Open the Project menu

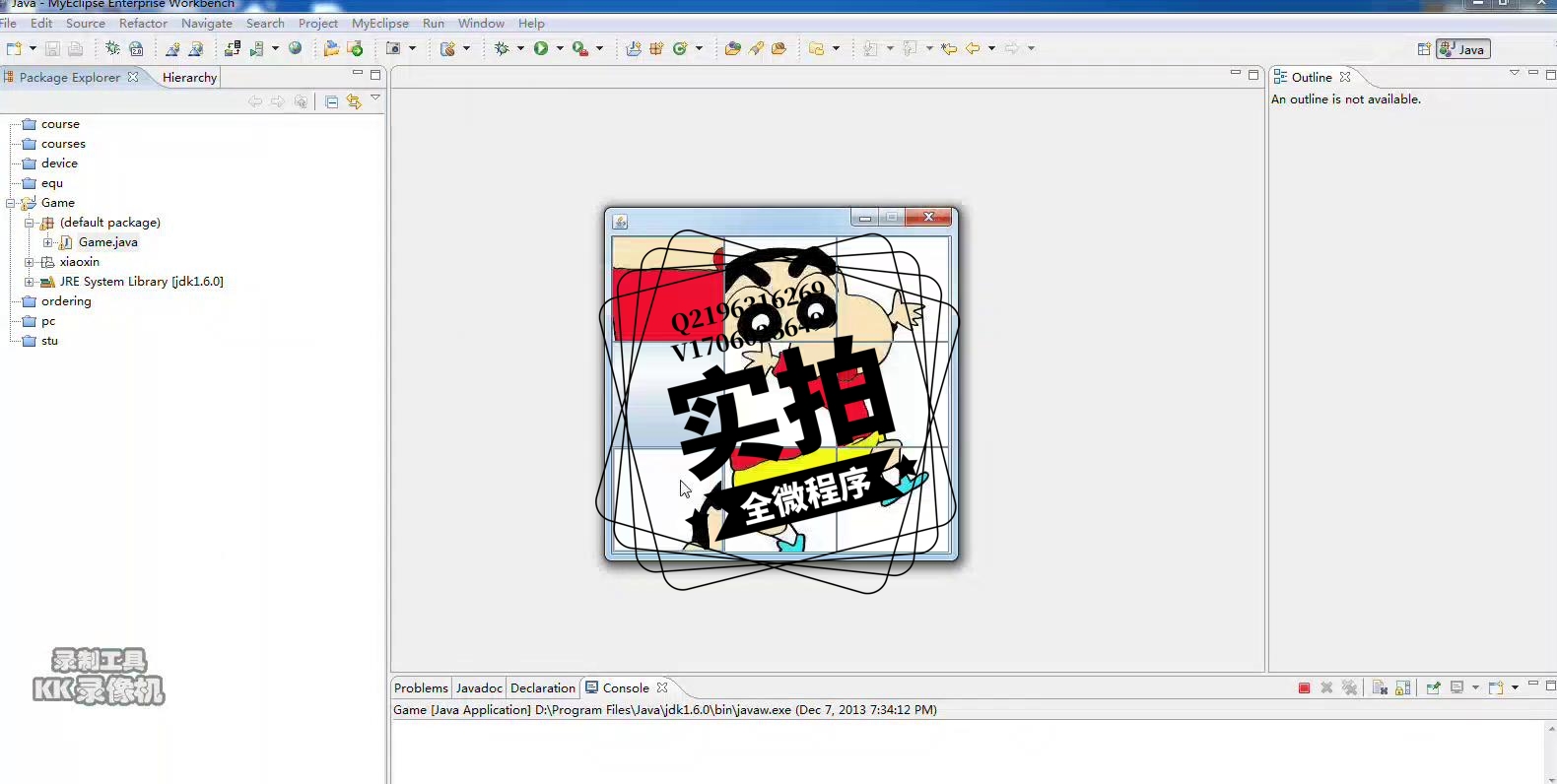pyautogui.click(x=318, y=24)
